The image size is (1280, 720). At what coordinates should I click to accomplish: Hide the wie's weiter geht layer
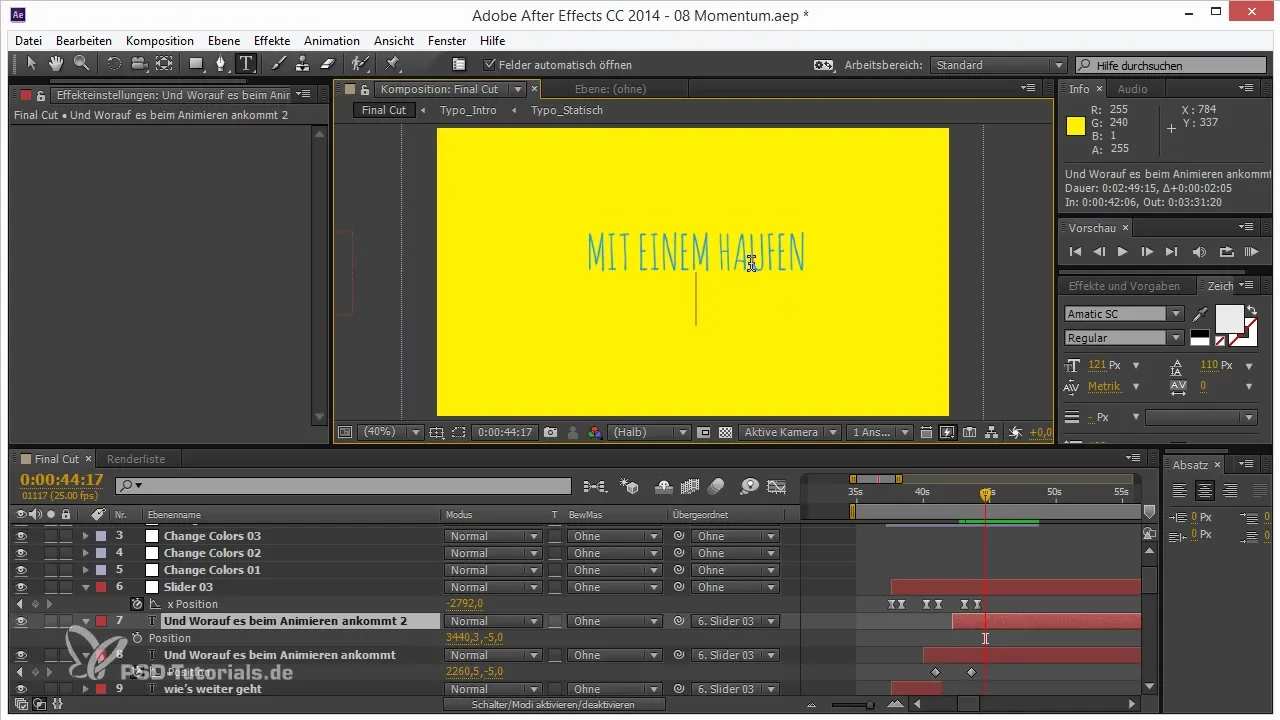pyautogui.click(x=21, y=689)
